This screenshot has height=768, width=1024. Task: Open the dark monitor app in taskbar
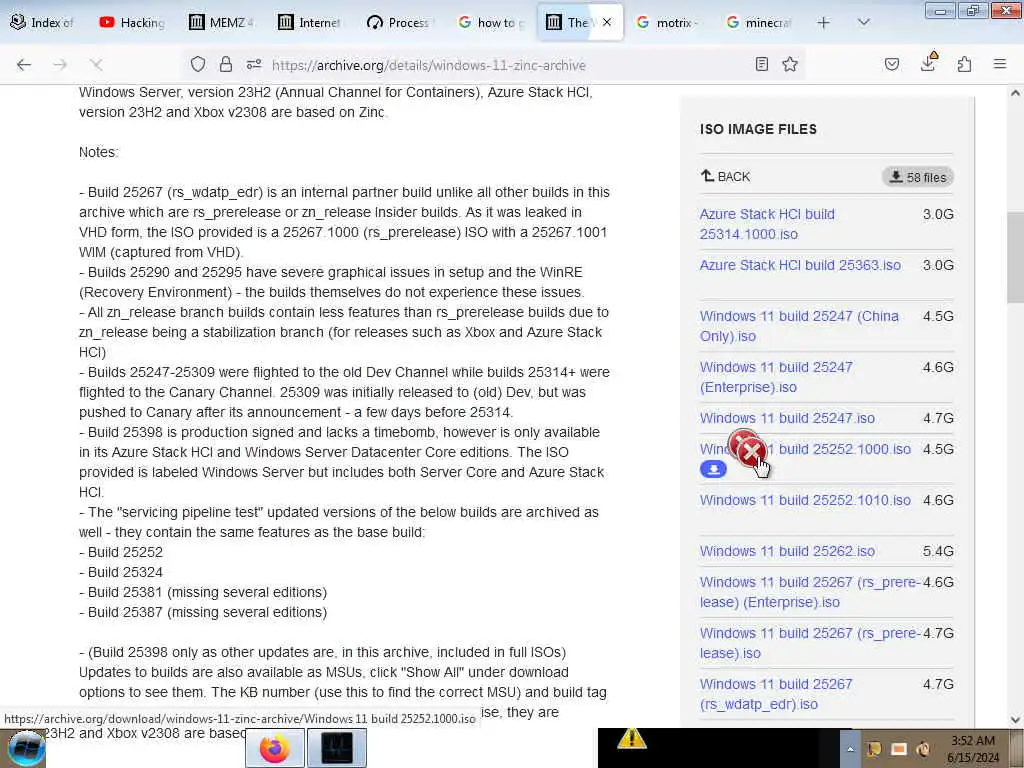tap(337, 748)
